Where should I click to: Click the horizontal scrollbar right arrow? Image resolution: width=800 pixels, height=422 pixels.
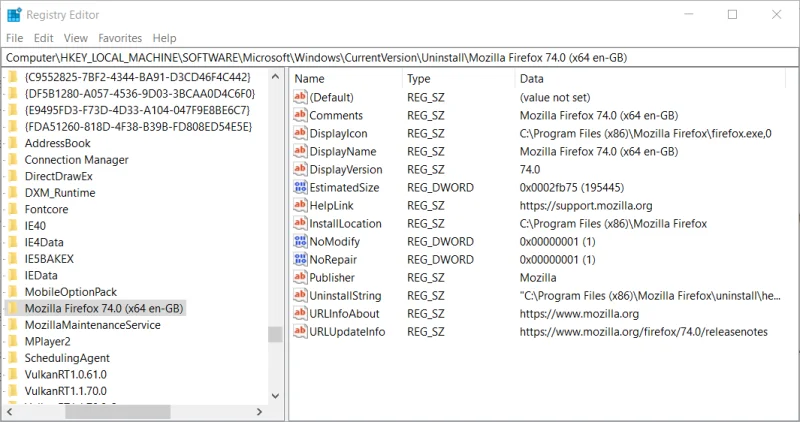(259, 411)
